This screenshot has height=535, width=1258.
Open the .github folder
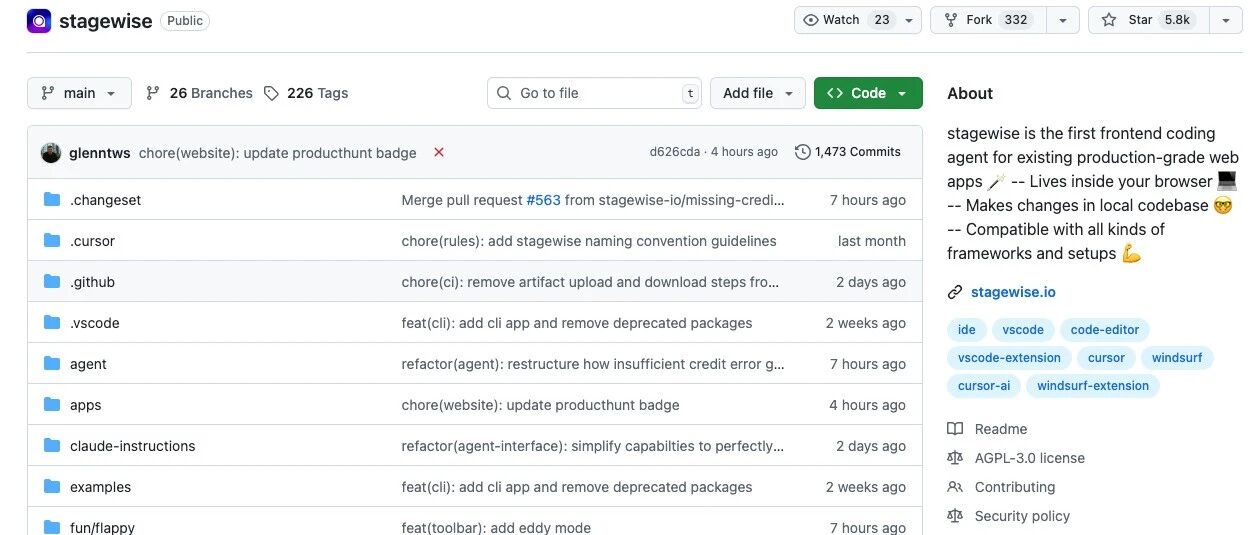coord(92,282)
